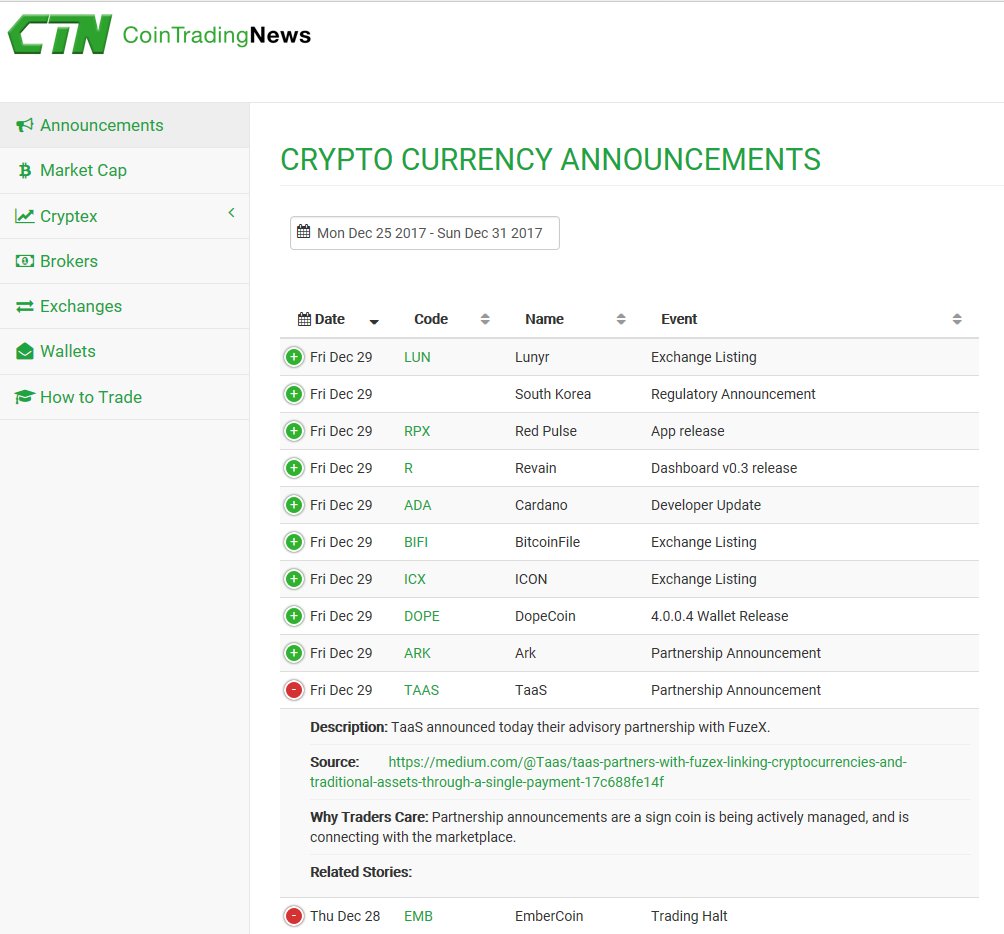
Task: Open the R code link for Revain
Action: 409,469
